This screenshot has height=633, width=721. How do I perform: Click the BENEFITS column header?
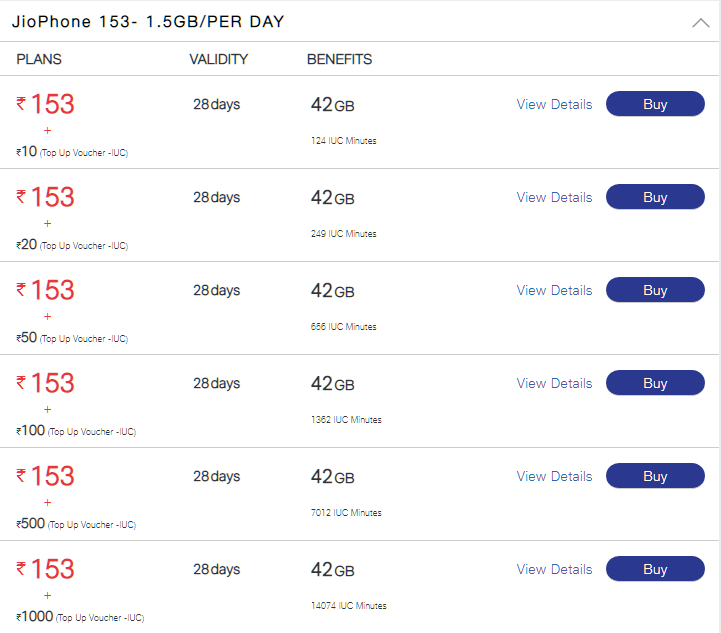[339, 59]
